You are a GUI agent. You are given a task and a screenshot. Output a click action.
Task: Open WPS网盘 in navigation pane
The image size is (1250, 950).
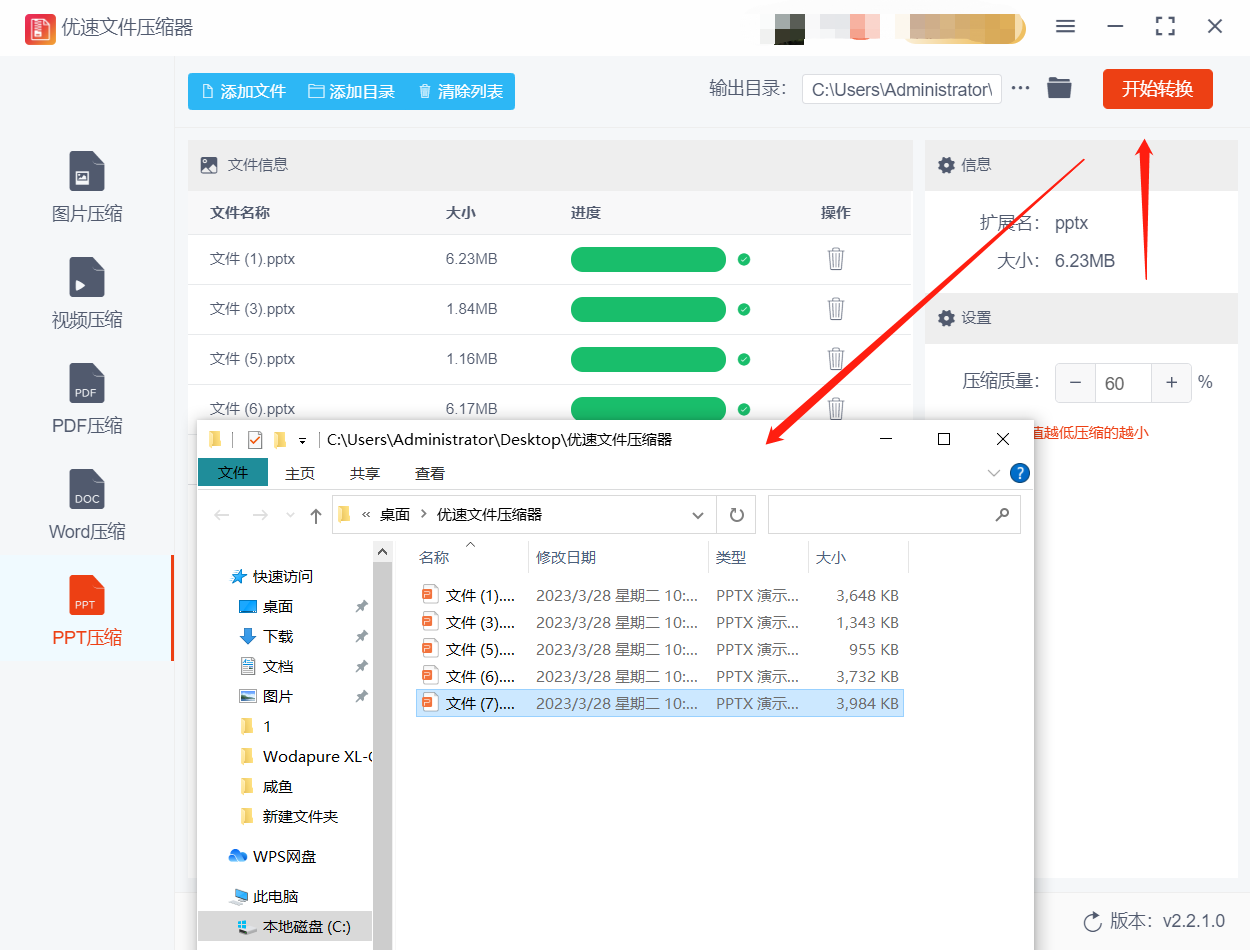(273, 856)
